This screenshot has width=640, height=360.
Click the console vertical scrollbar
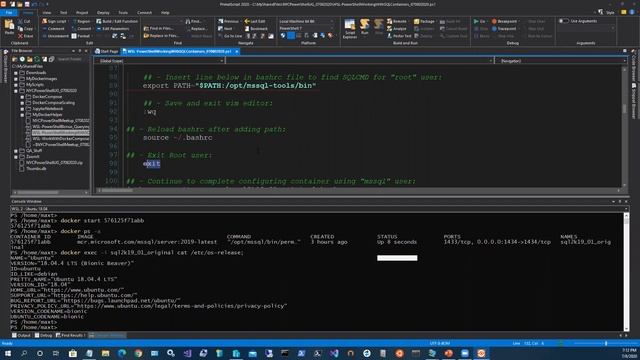pyautogui.click(x=627, y=271)
